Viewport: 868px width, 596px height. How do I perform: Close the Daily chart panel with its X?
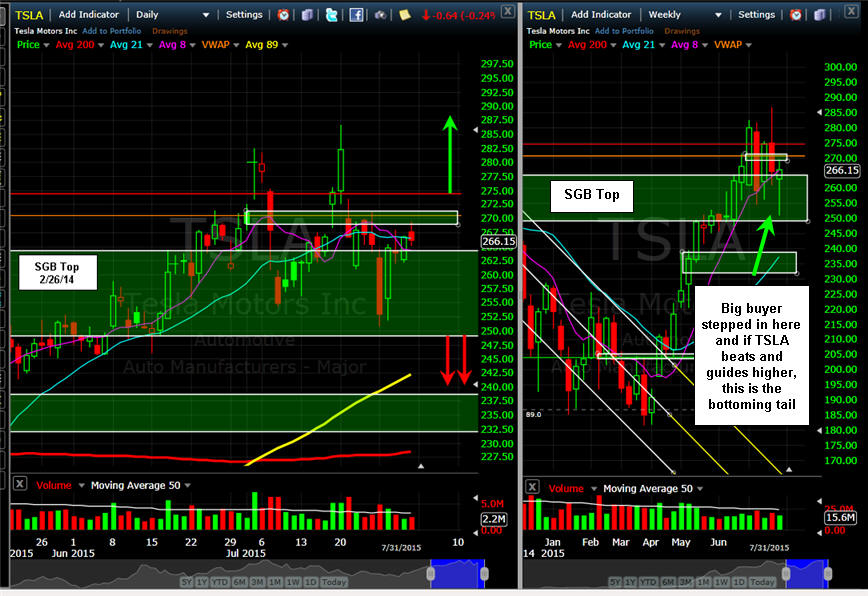(x=508, y=11)
